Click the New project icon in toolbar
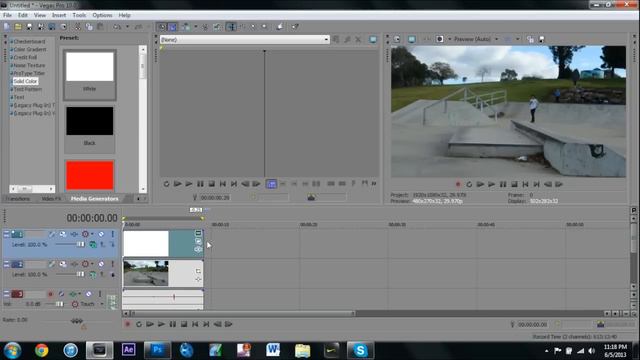The image size is (640, 360). click(x=7, y=27)
